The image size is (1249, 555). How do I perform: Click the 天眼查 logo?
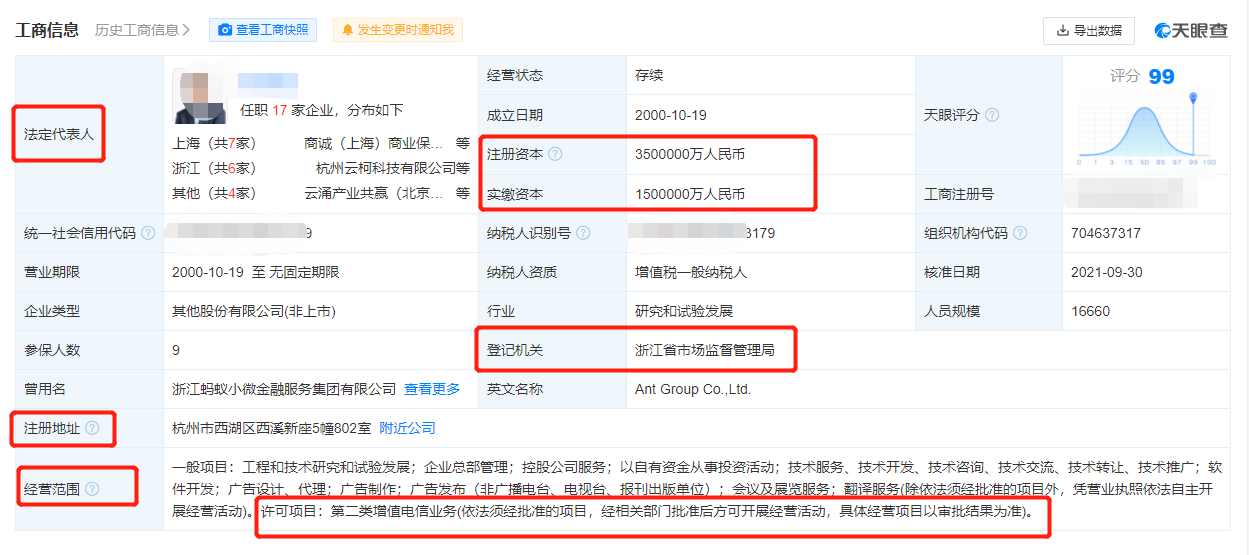[x=1191, y=31]
